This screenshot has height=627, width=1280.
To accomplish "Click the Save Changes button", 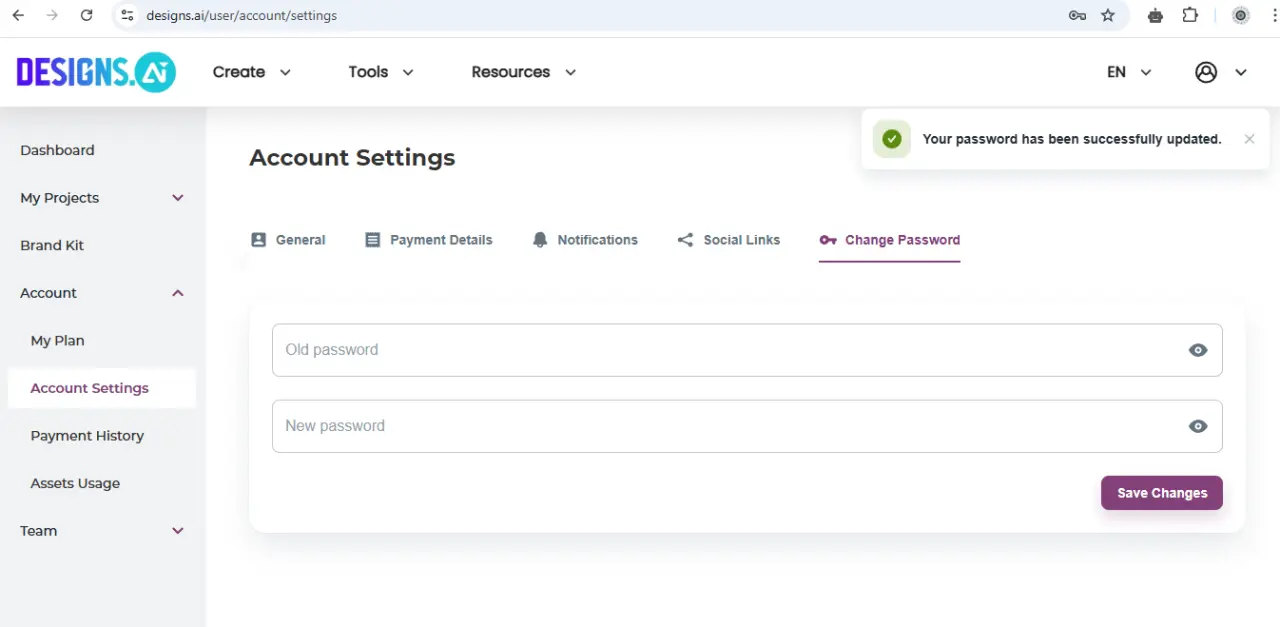I will tap(1162, 493).
